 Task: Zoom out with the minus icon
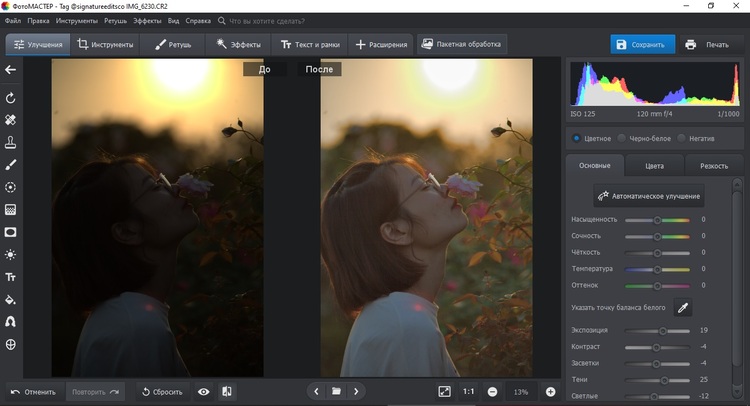[492, 391]
